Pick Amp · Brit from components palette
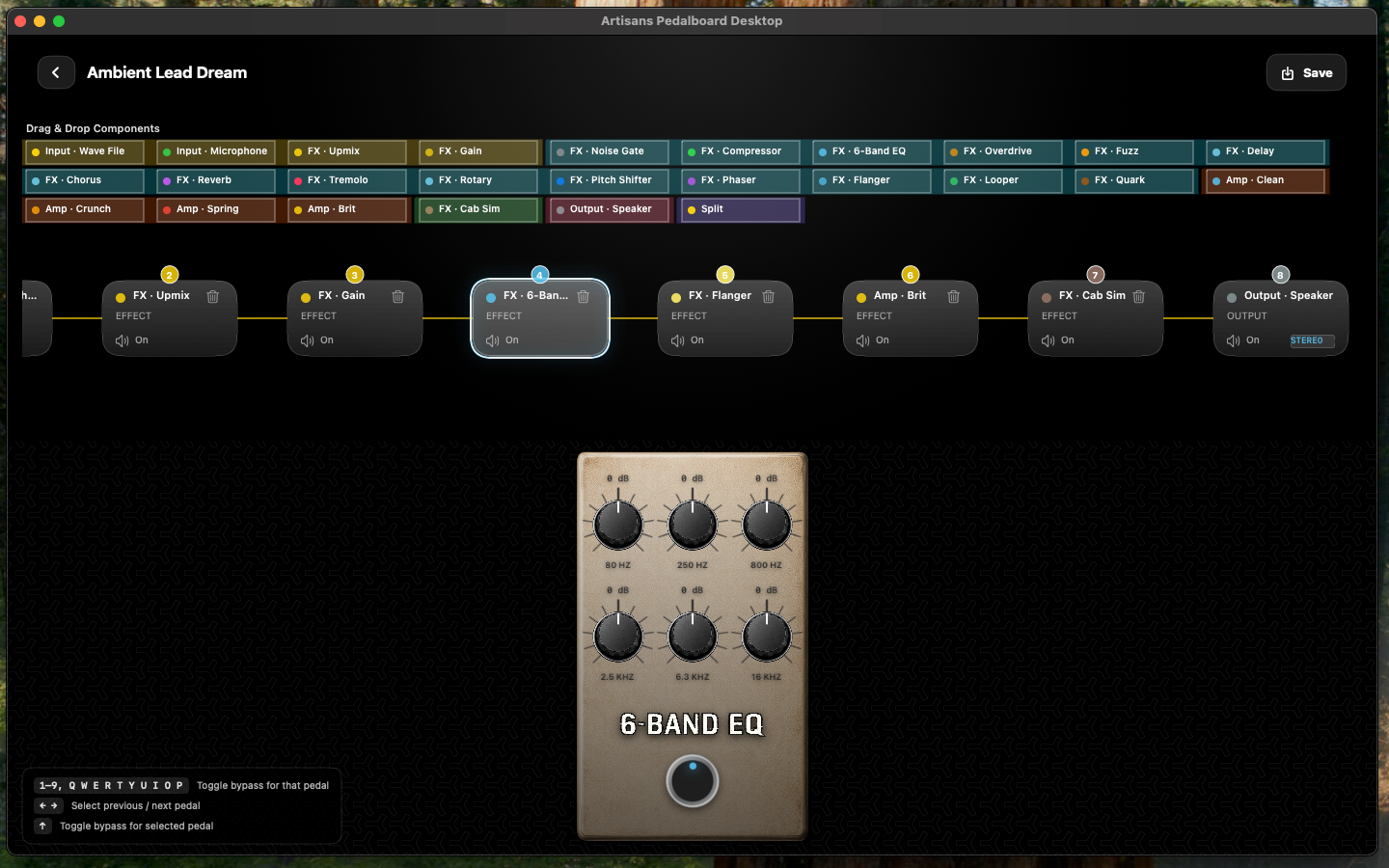Image resolution: width=1389 pixels, height=868 pixels. [x=347, y=209]
